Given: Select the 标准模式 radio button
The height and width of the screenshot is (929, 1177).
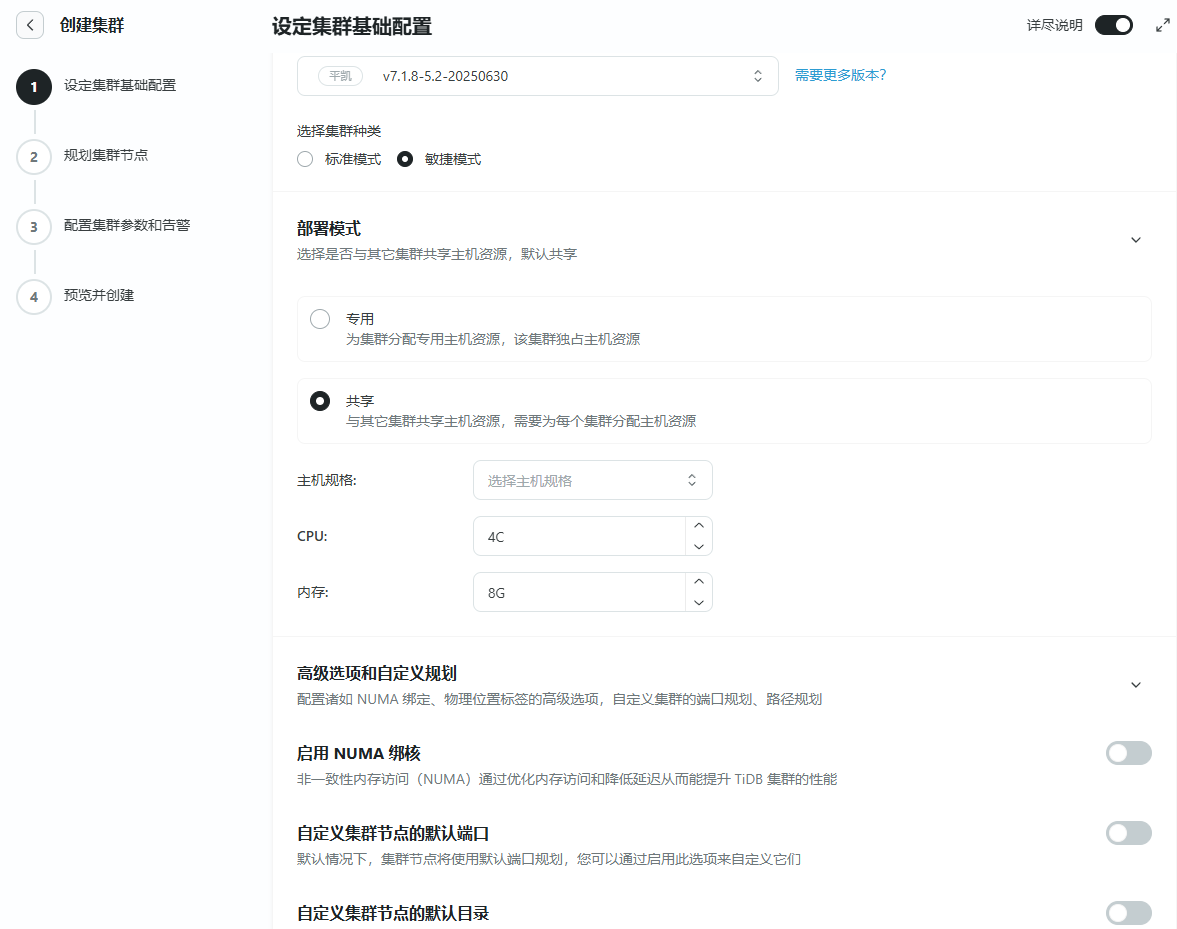Looking at the screenshot, I should (x=306, y=159).
